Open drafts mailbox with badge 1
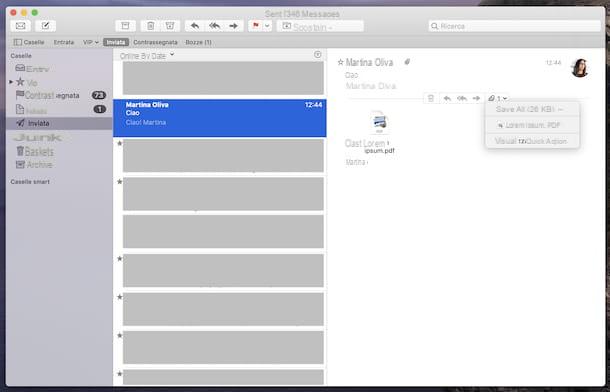Viewport: 610px width, 392px height. tap(60, 110)
